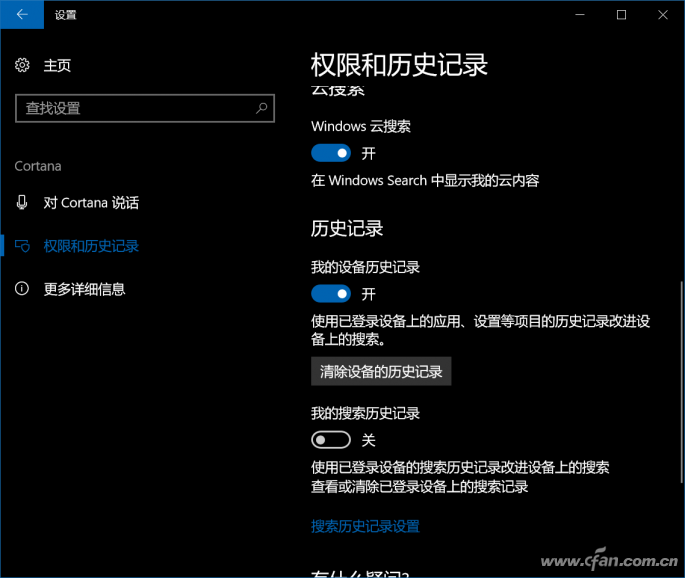
Task: Click the info icon beside 更多详细信息
Action: coord(23,289)
